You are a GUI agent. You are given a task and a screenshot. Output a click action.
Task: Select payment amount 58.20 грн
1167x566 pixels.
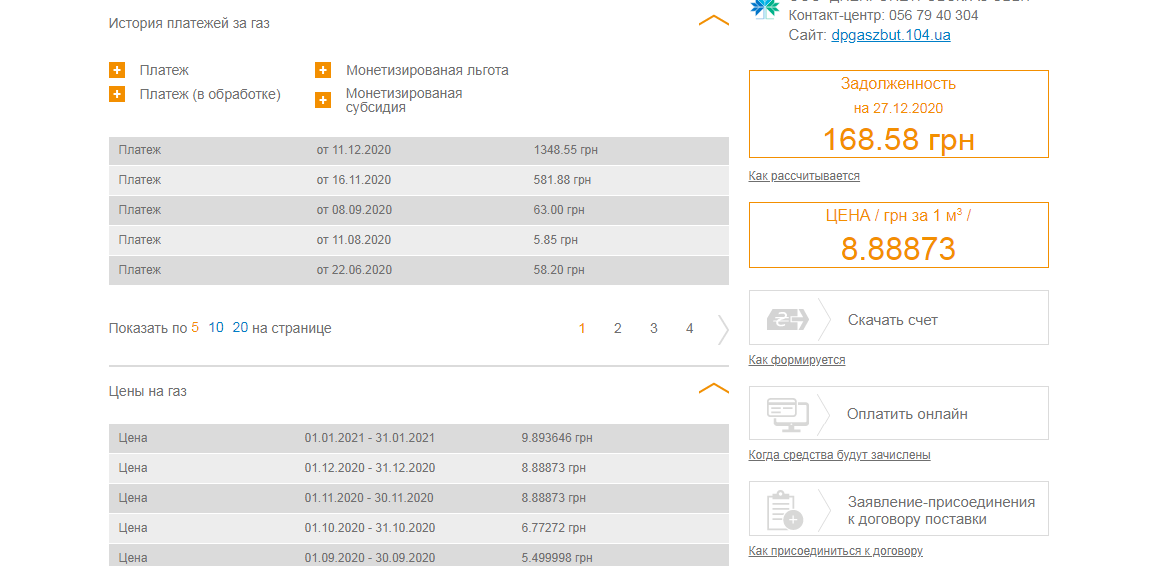[559, 270]
